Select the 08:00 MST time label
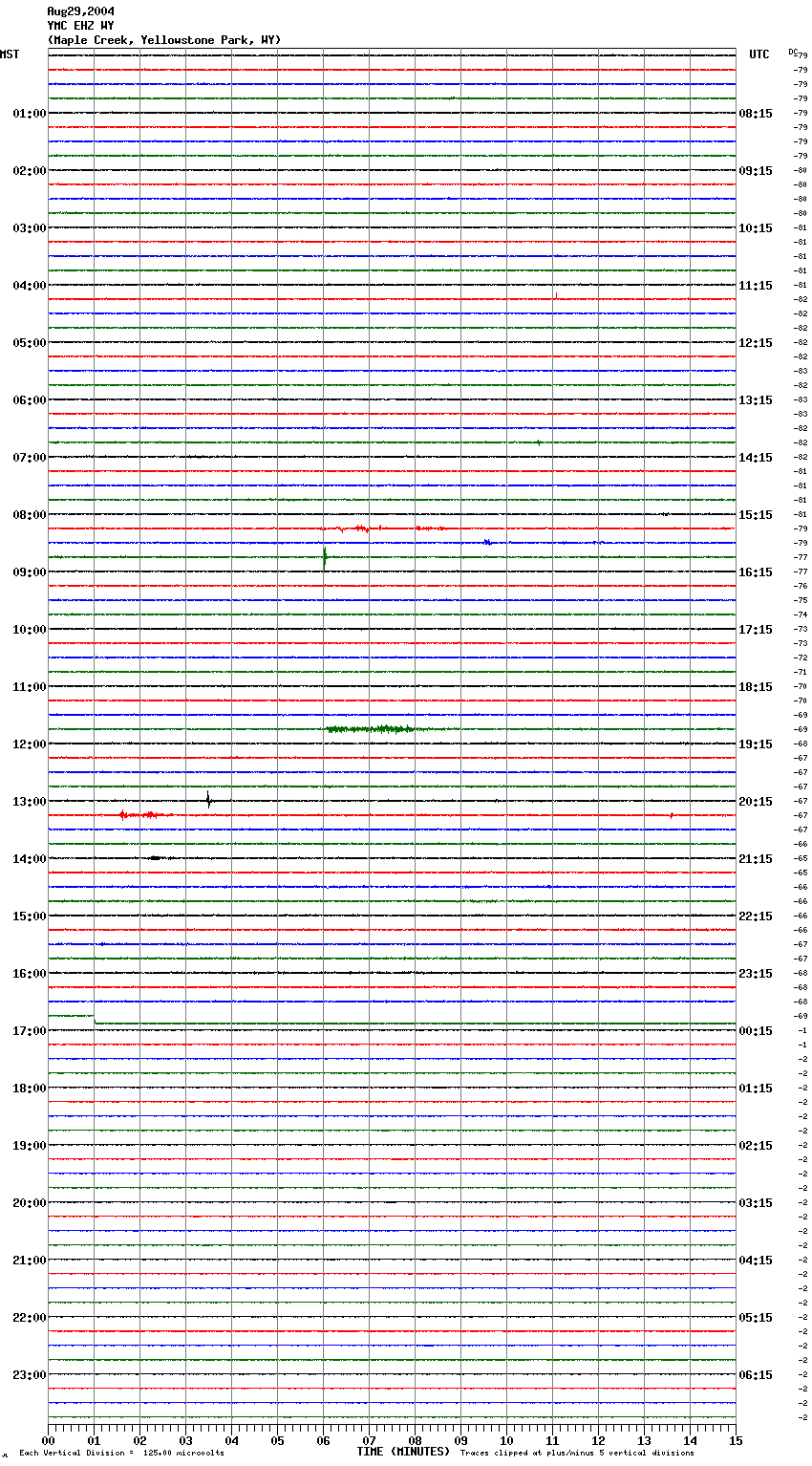The image size is (812, 1466). click(30, 515)
